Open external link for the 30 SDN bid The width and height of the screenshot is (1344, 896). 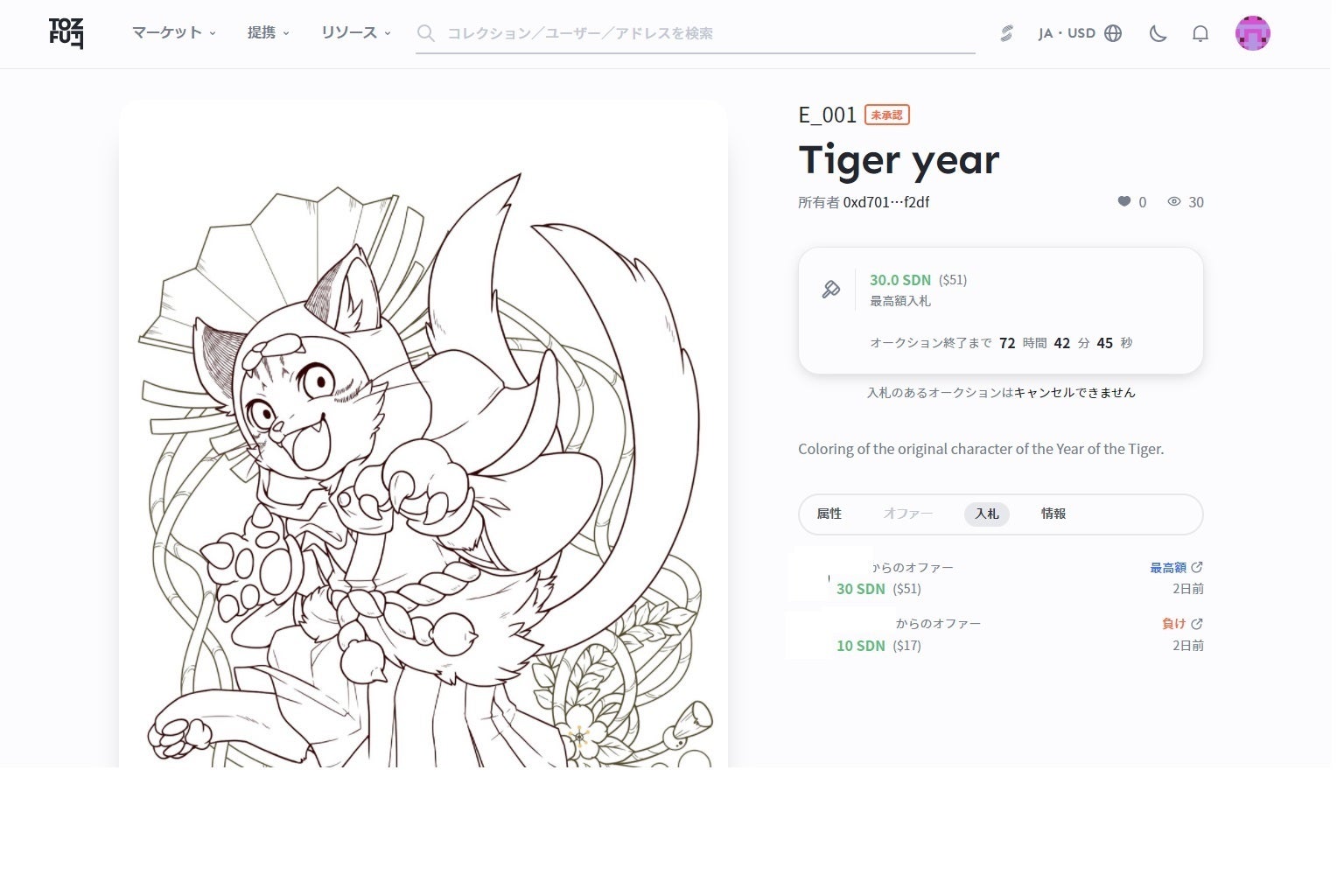[x=1197, y=567]
